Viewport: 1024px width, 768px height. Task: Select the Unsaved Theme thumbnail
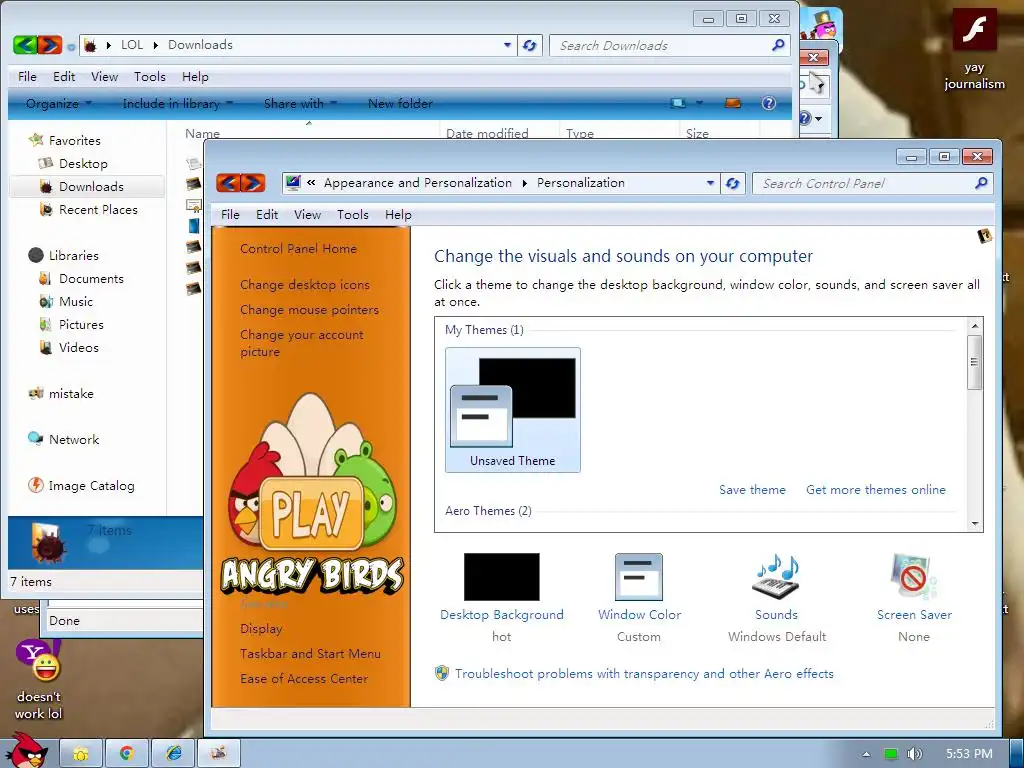tap(513, 410)
